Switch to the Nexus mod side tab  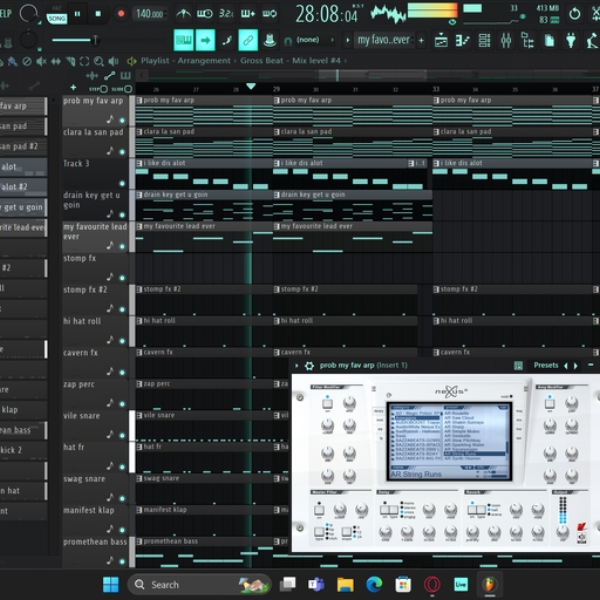[x=380, y=420]
